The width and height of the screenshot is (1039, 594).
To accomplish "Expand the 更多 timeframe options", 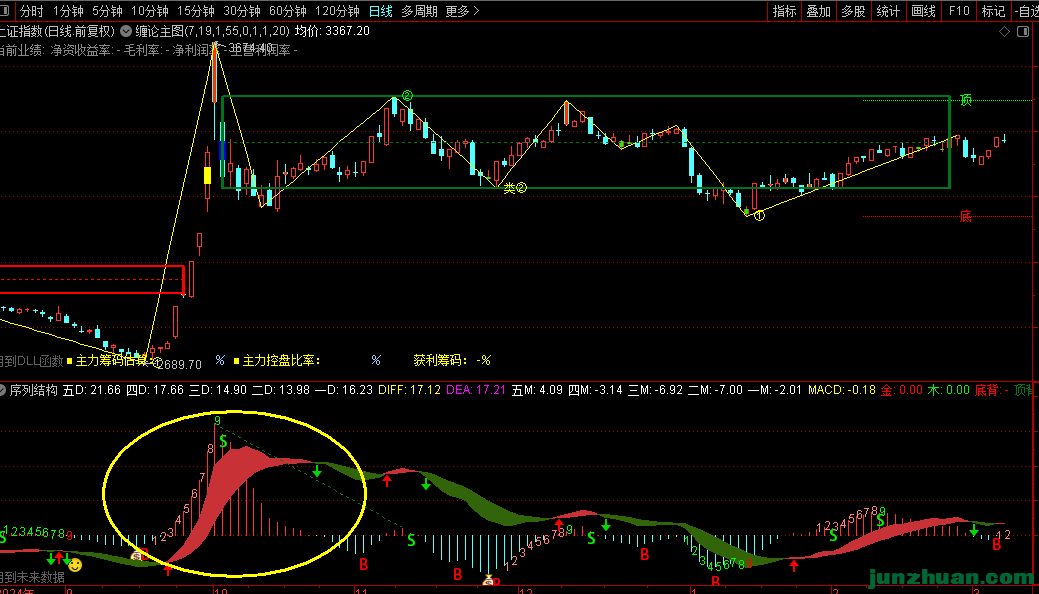I will 462,11.
